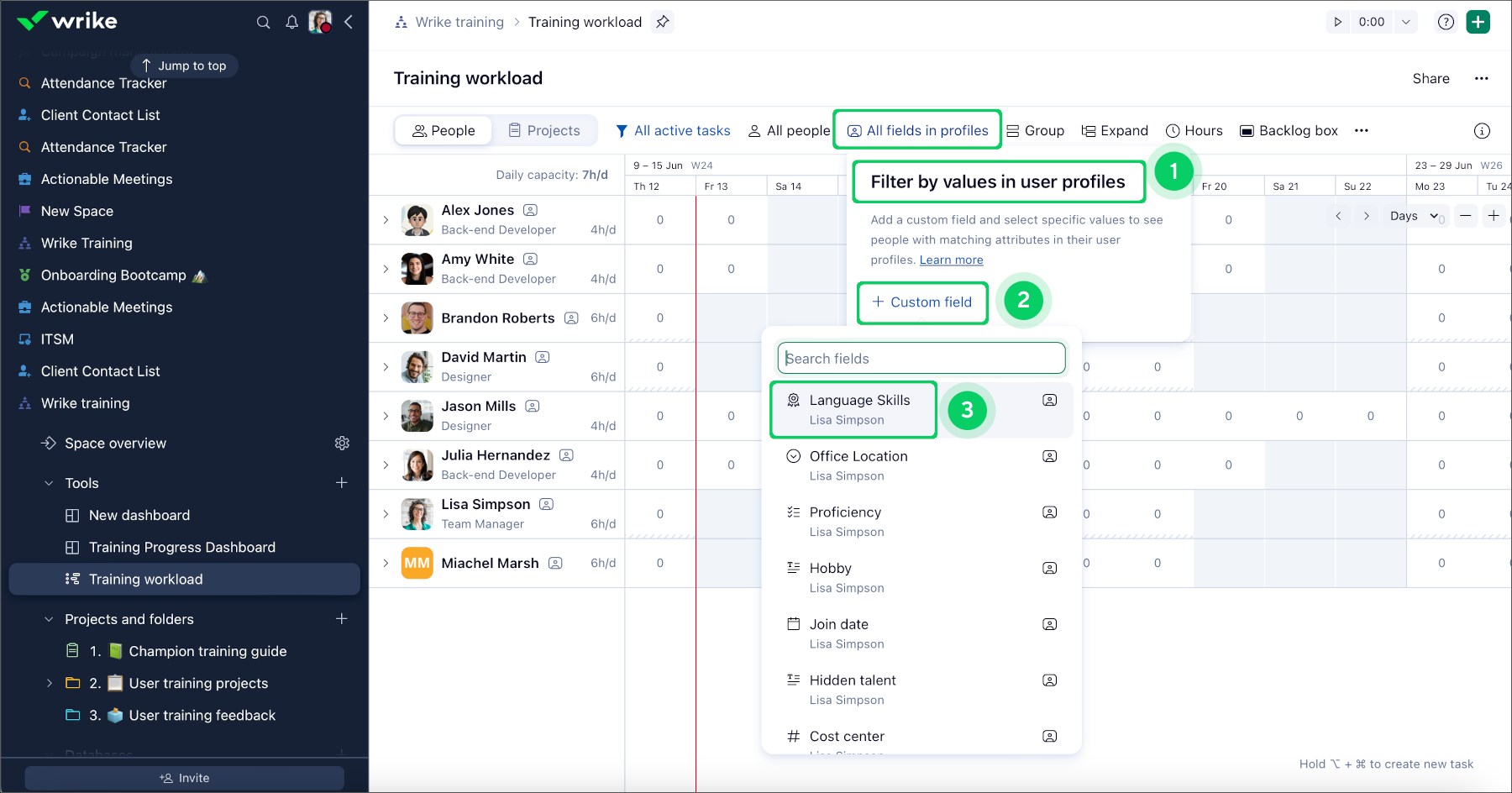Open the Days scale dropdown

(x=1414, y=216)
